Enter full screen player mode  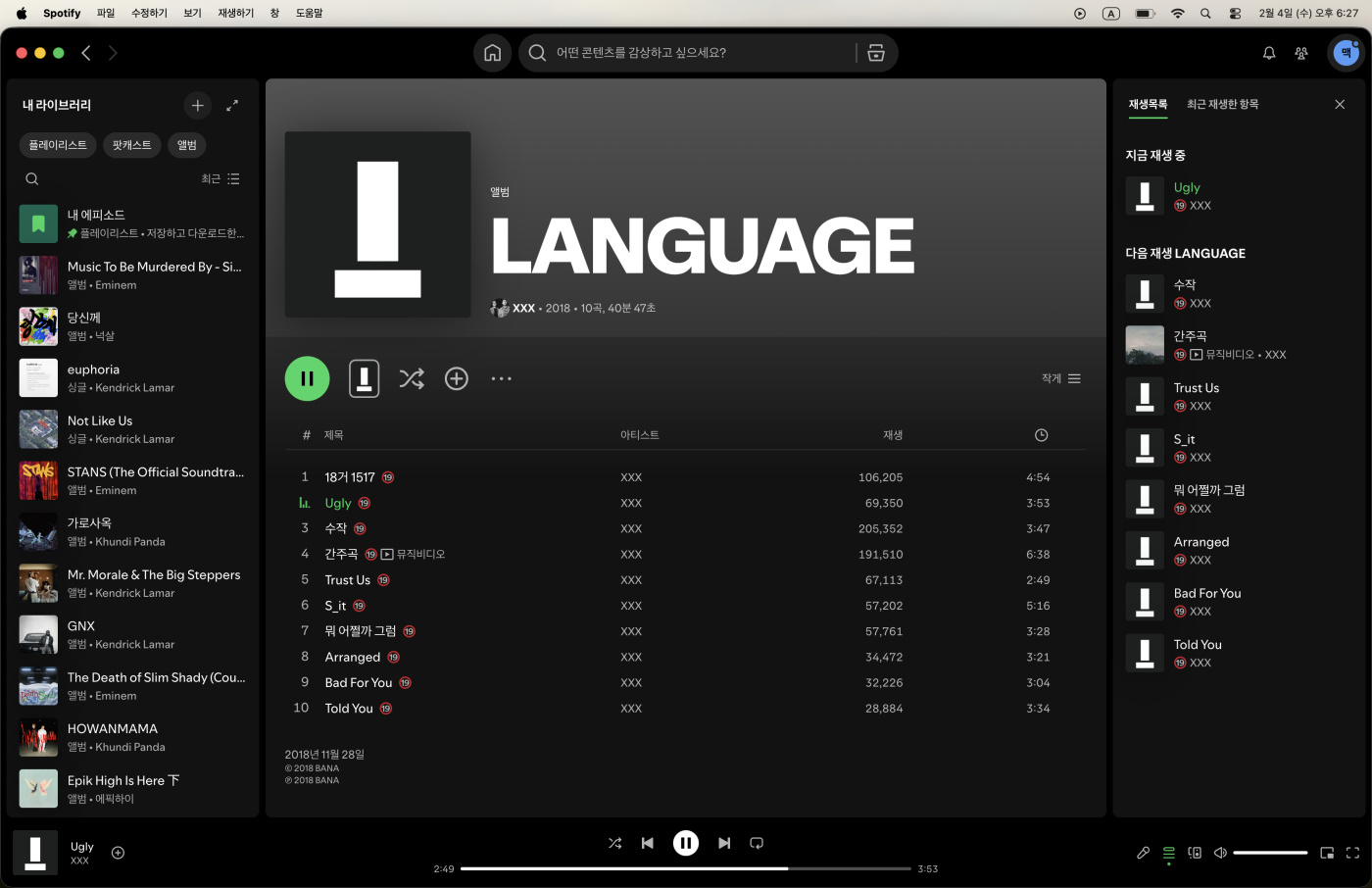pos(1352,853)
